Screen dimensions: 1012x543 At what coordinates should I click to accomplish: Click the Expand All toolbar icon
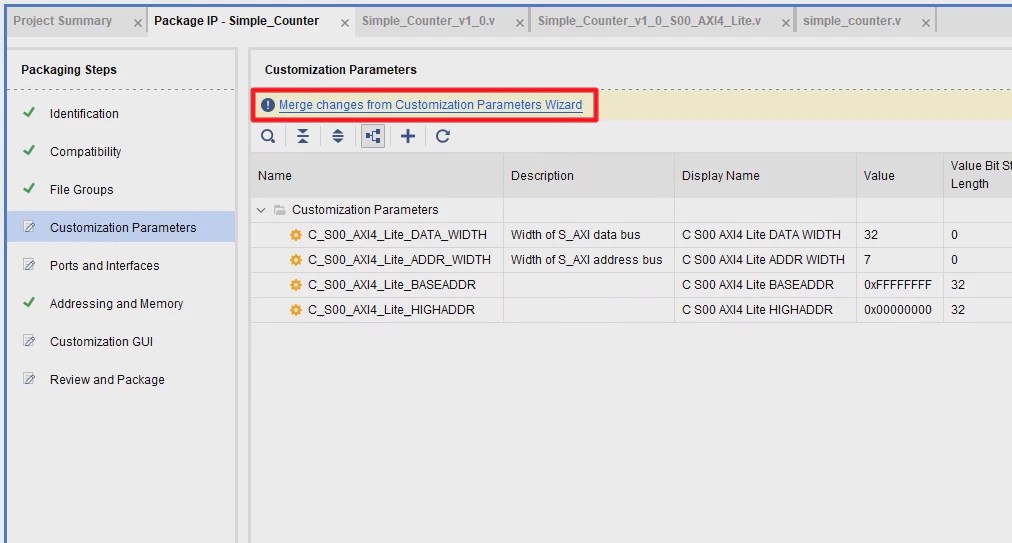(338, 136)
